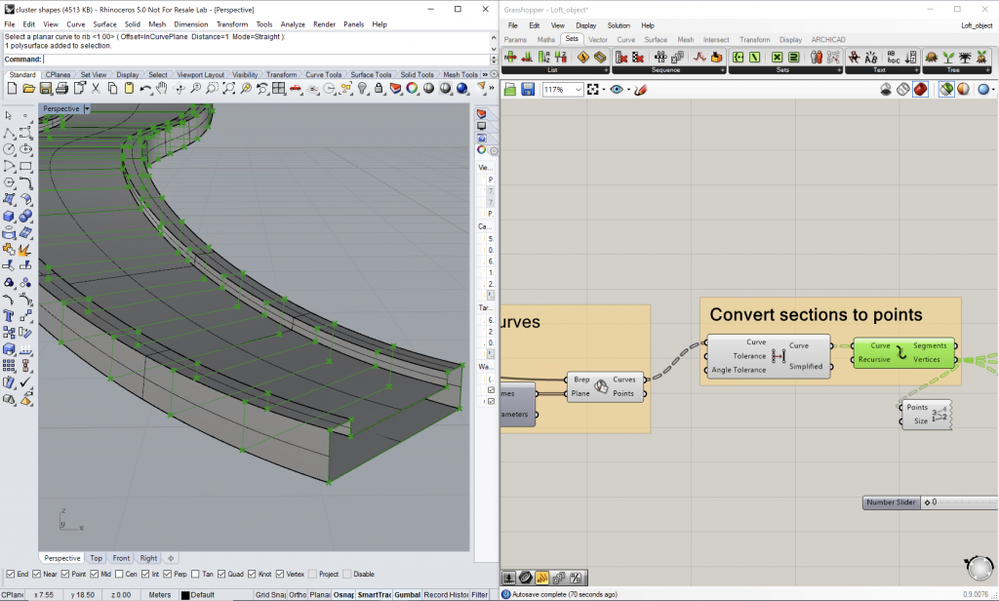Switch to the Intersect tab in Grasshopper

[716, 40]
